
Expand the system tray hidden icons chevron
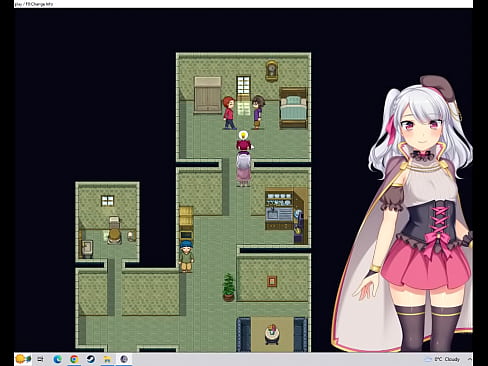tap(469, 359)
